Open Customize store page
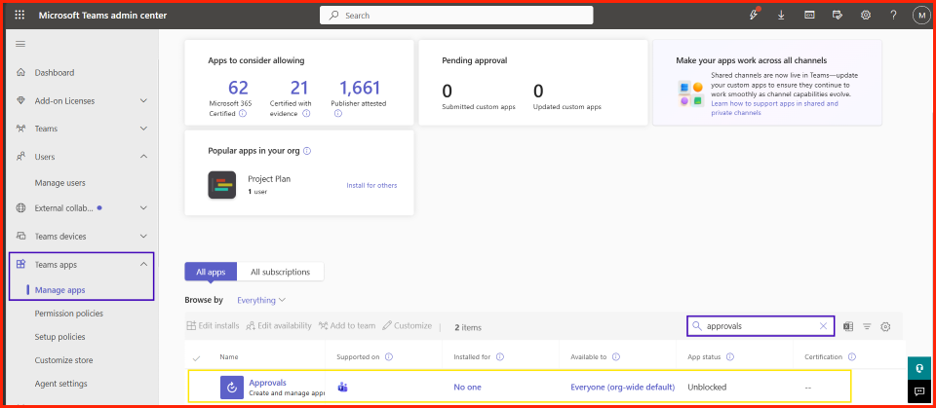936x408 pixels. click(63, 360)
